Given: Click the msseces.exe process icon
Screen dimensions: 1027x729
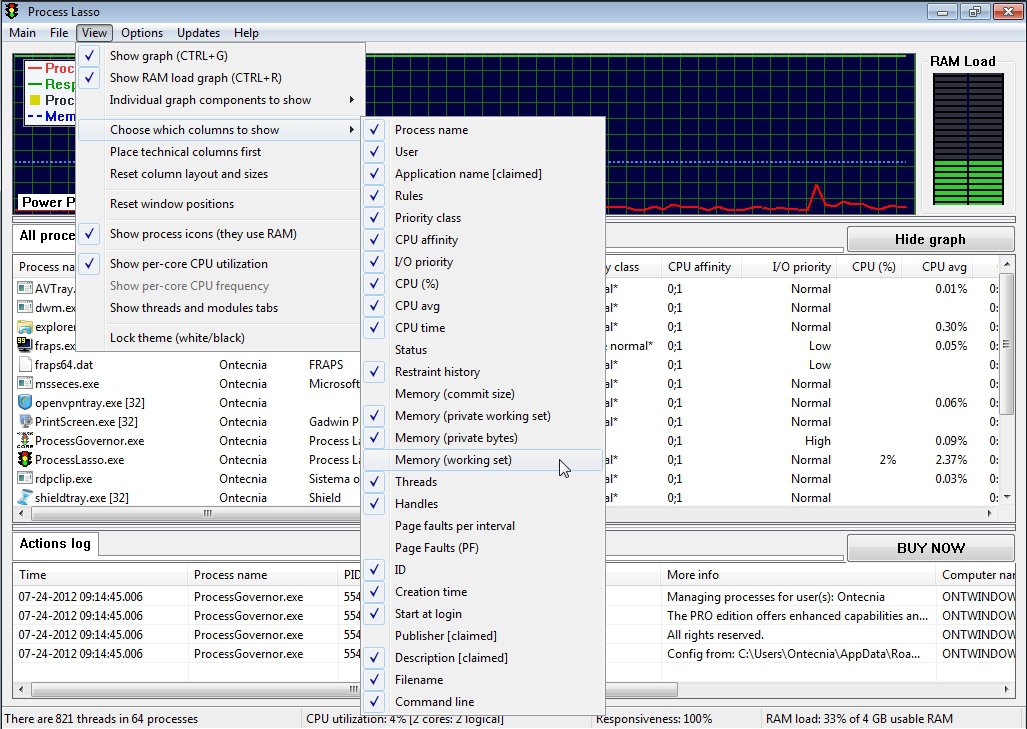Looking at the screenshot, I should [25, 383].
